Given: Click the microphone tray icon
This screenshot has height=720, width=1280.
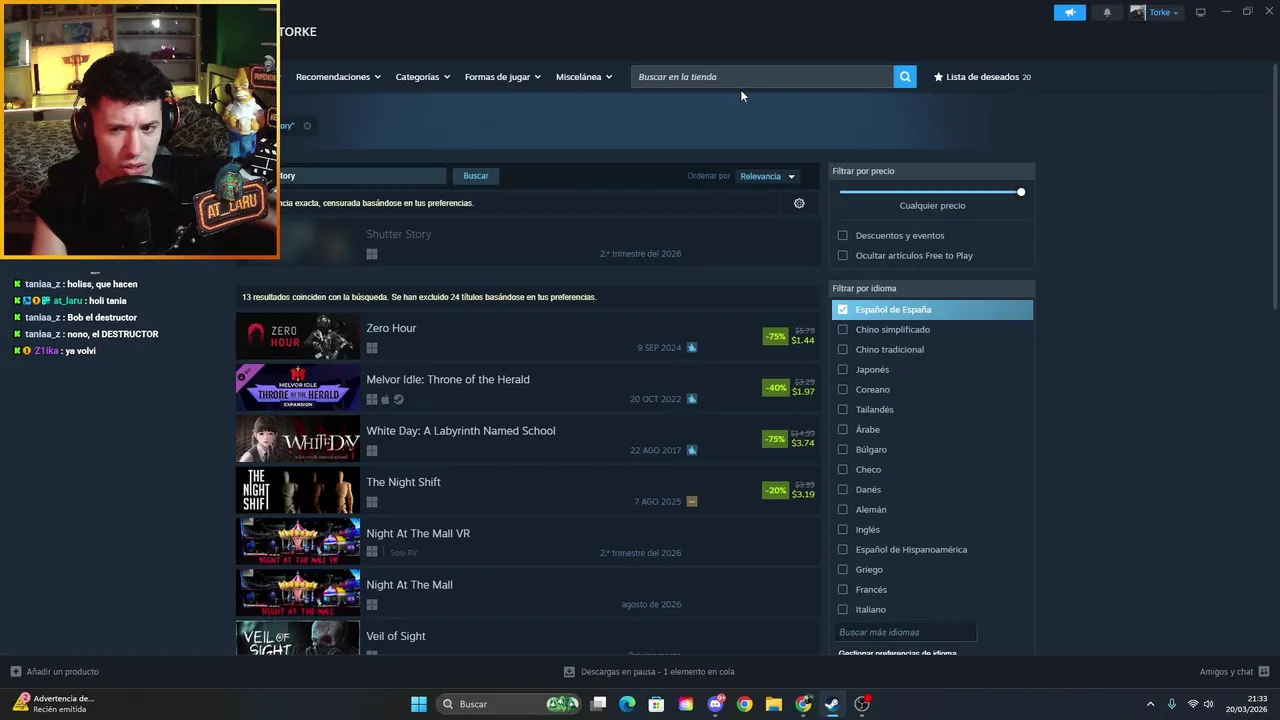Looking at the screenshot, I should tap(1172, 704).
